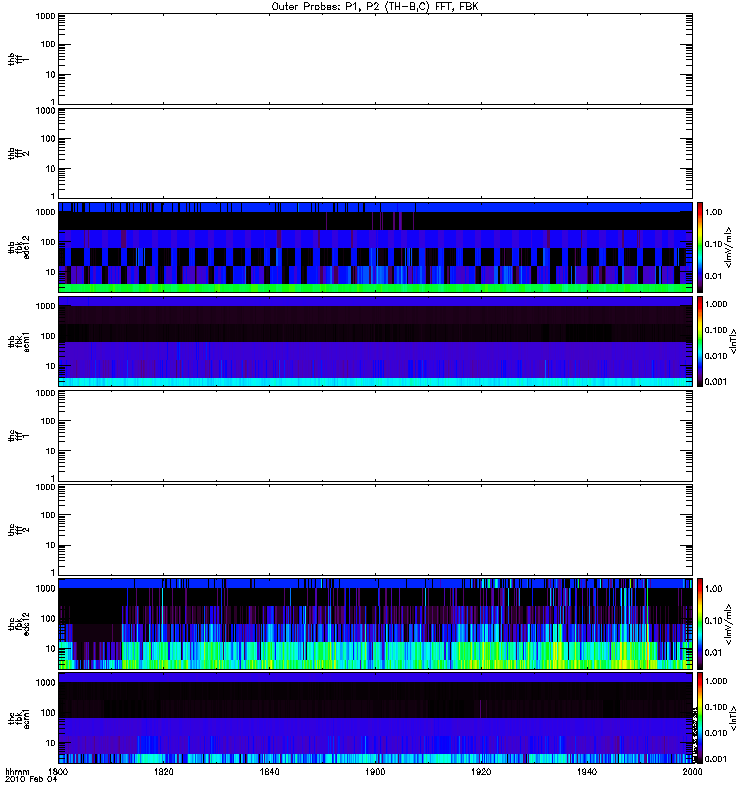
Task: Select the empty thb fff 2 panel
Action: point(375,153)
